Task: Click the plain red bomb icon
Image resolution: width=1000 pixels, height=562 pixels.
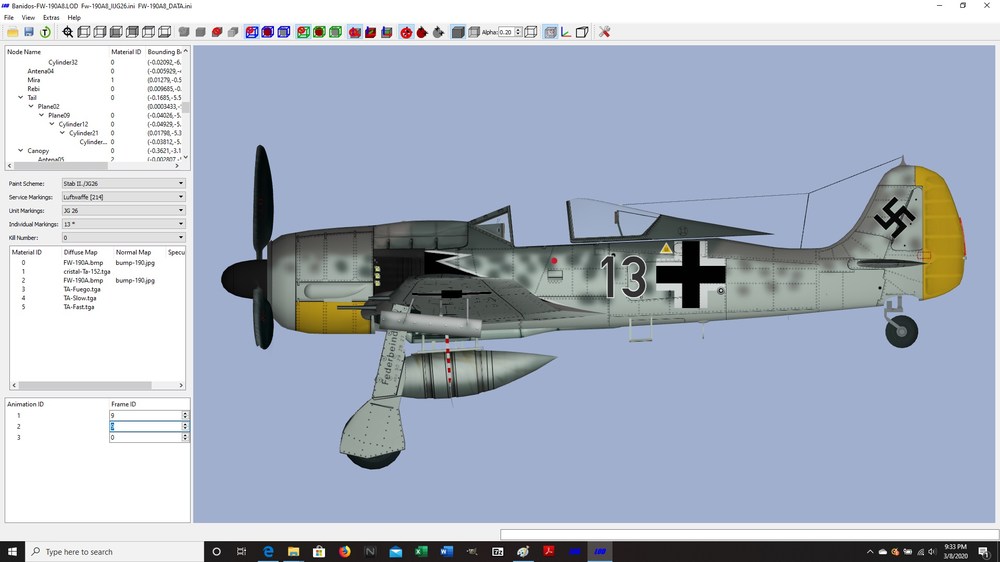Action: pyautogui.click(x=422, y=32)
